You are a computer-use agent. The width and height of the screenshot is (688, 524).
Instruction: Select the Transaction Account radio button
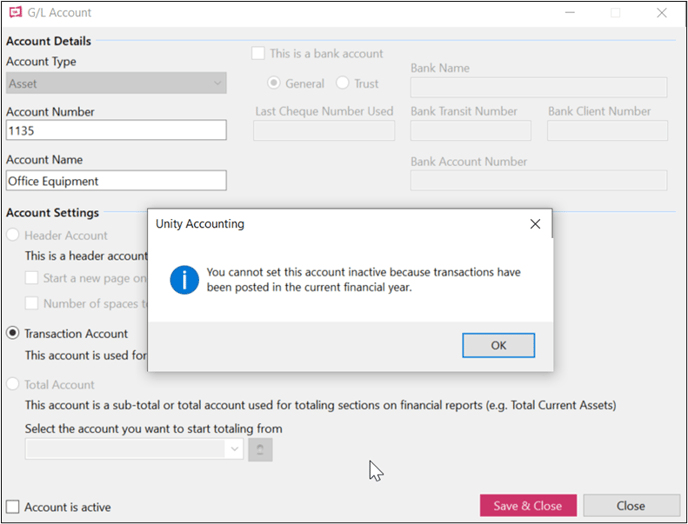pyautogui.click(x=13, y=333)
